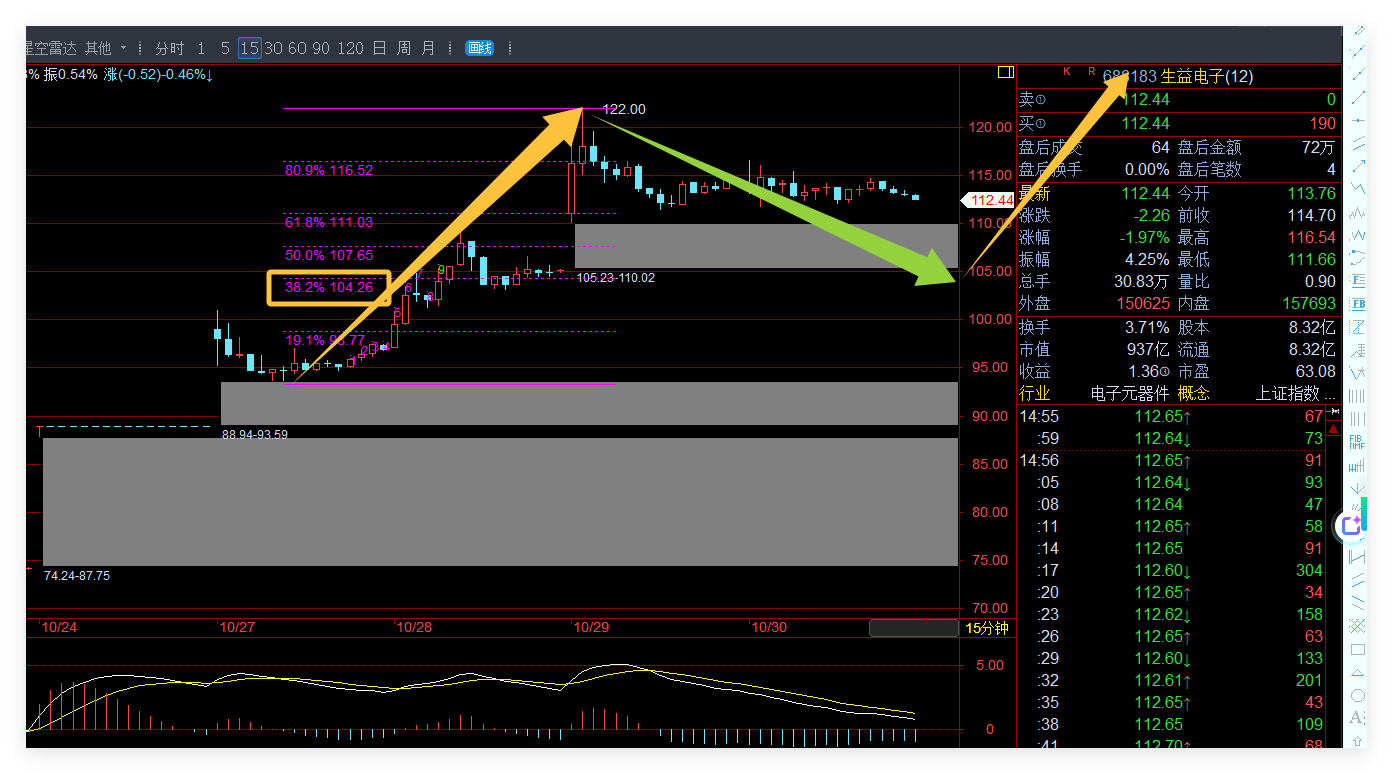Viewport: 1393px width, 774px height.
Task: Click the 内盘 value 157693
Action: [1308, 303]
